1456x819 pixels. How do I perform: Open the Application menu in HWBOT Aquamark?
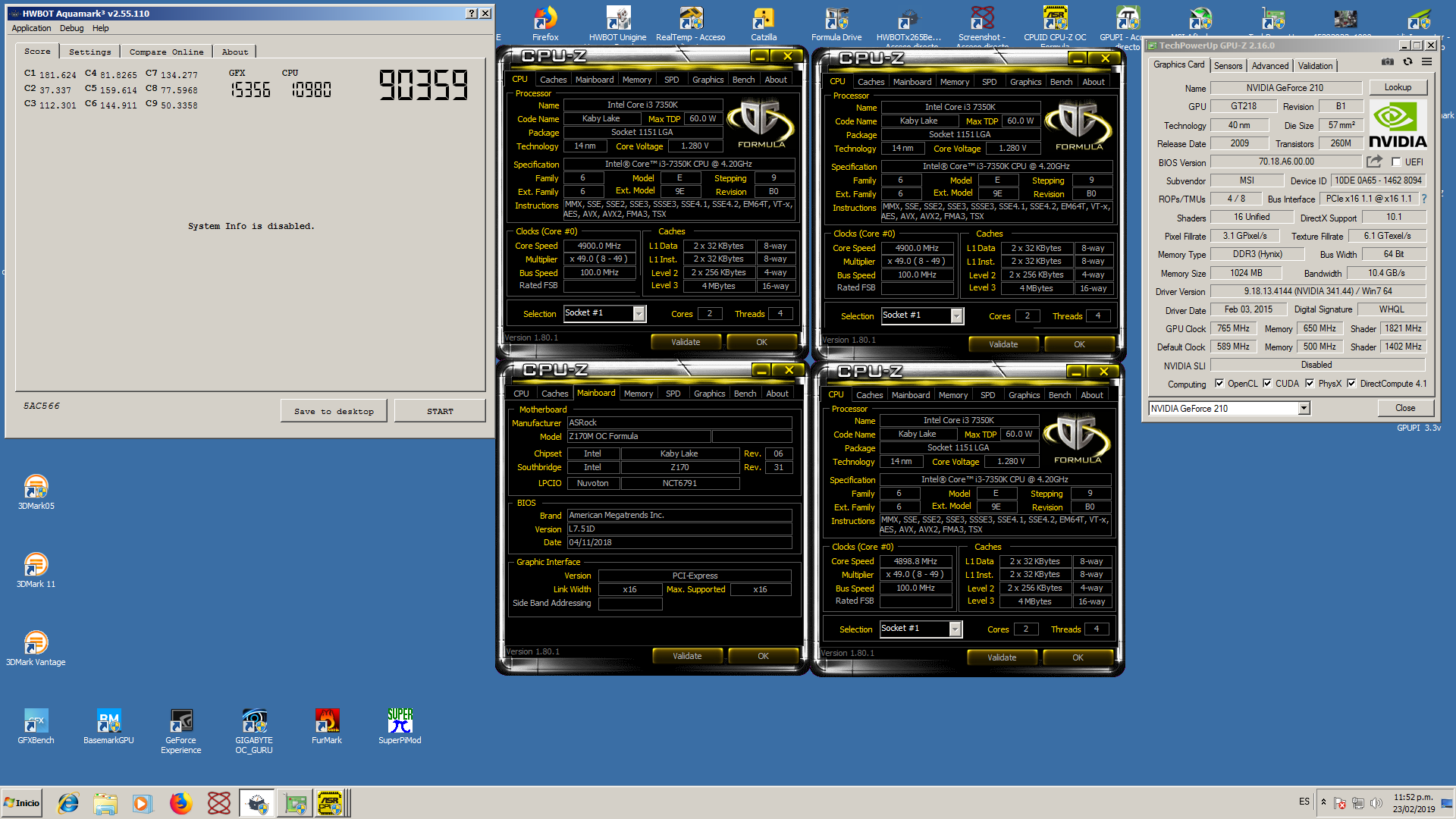tap(31, 28)
